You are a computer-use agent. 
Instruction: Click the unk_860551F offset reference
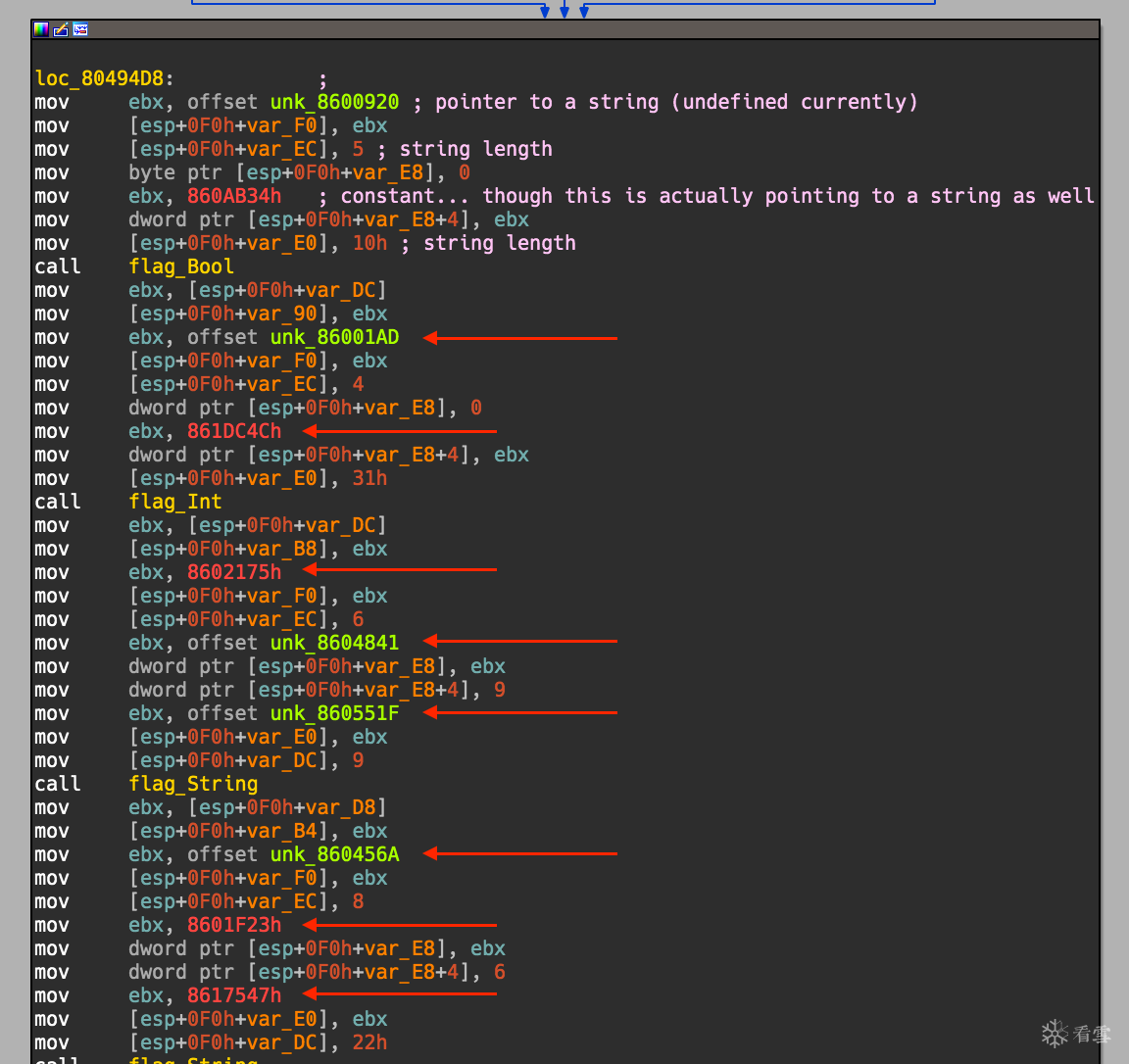coord(334,713)
